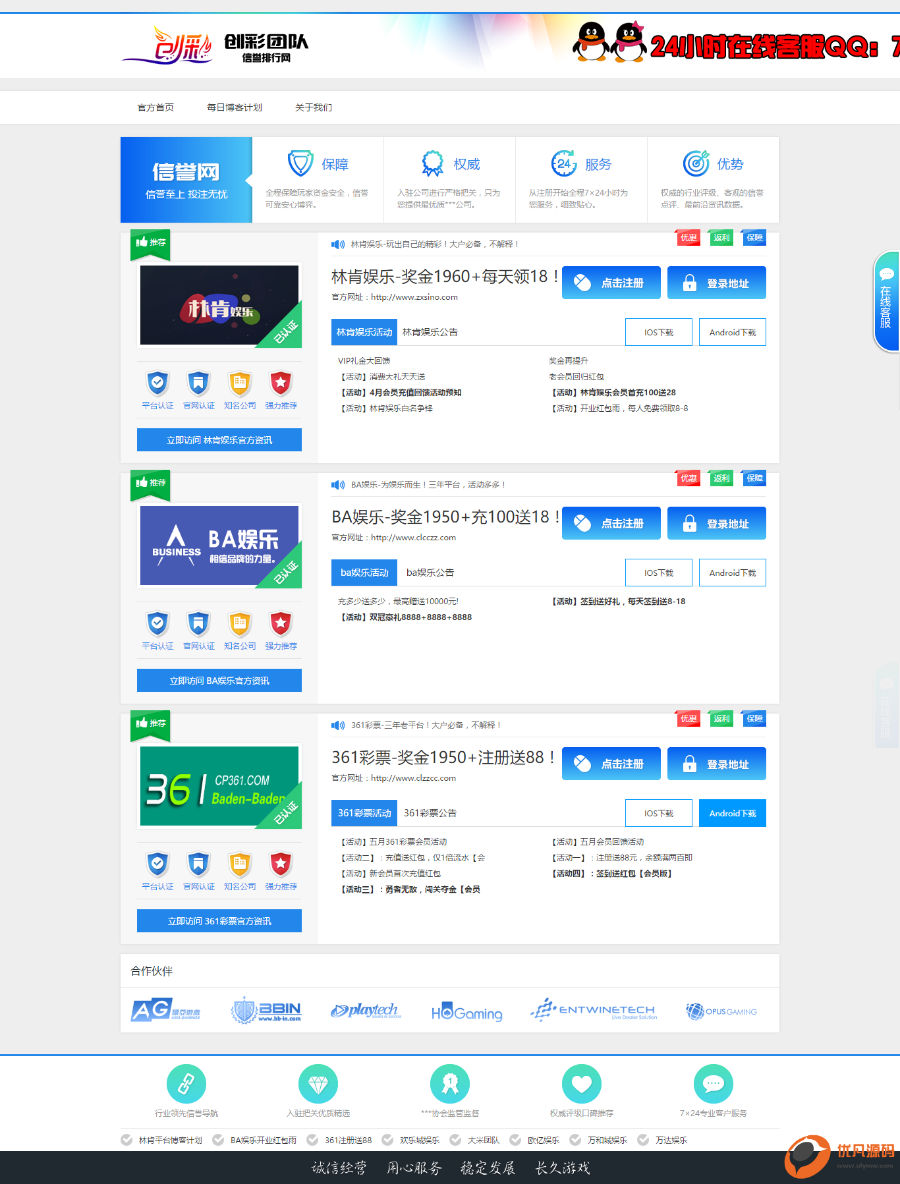Select the ba娱乐活动 tab

[364, 572]
